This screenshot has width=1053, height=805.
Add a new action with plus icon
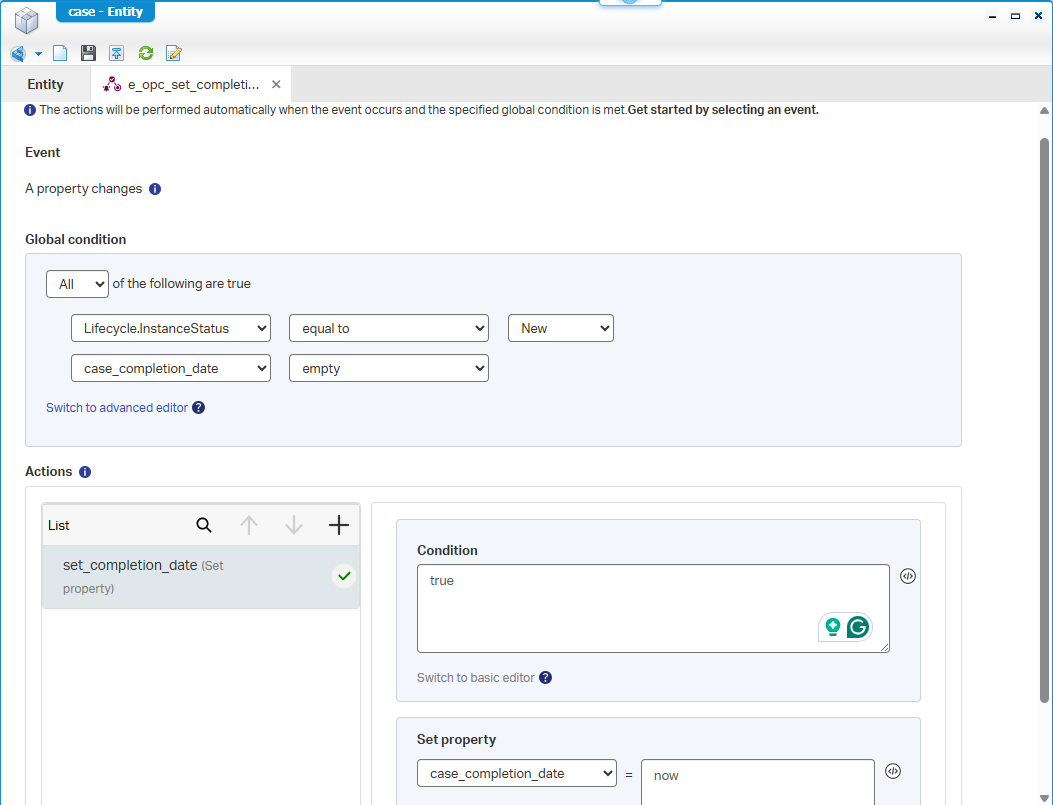[339, 525]
